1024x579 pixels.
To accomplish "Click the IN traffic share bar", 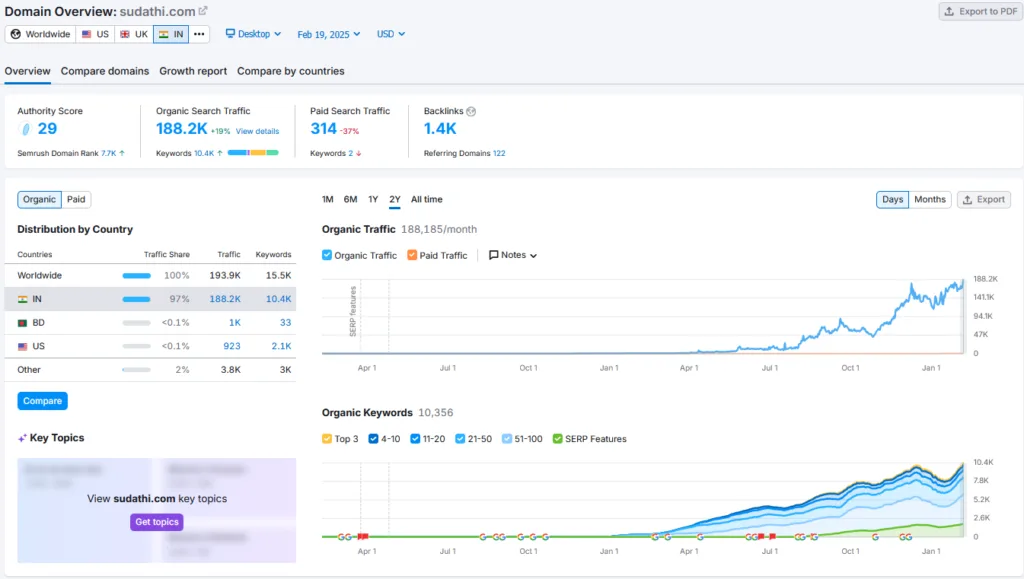I will [136, 299].
